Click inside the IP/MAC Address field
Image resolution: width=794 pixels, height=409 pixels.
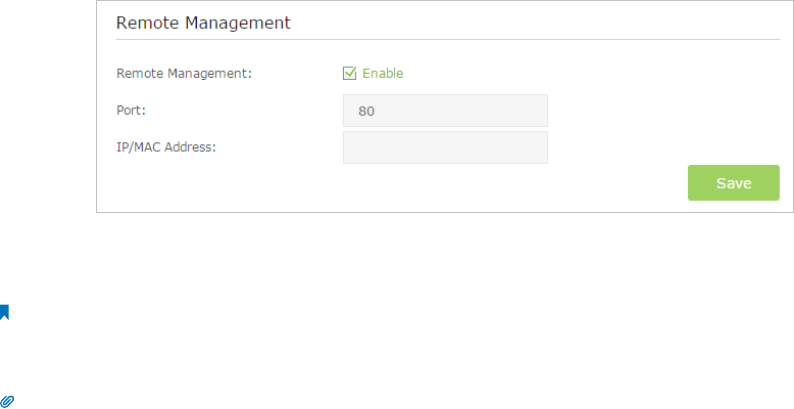click(x=445, y=147)
